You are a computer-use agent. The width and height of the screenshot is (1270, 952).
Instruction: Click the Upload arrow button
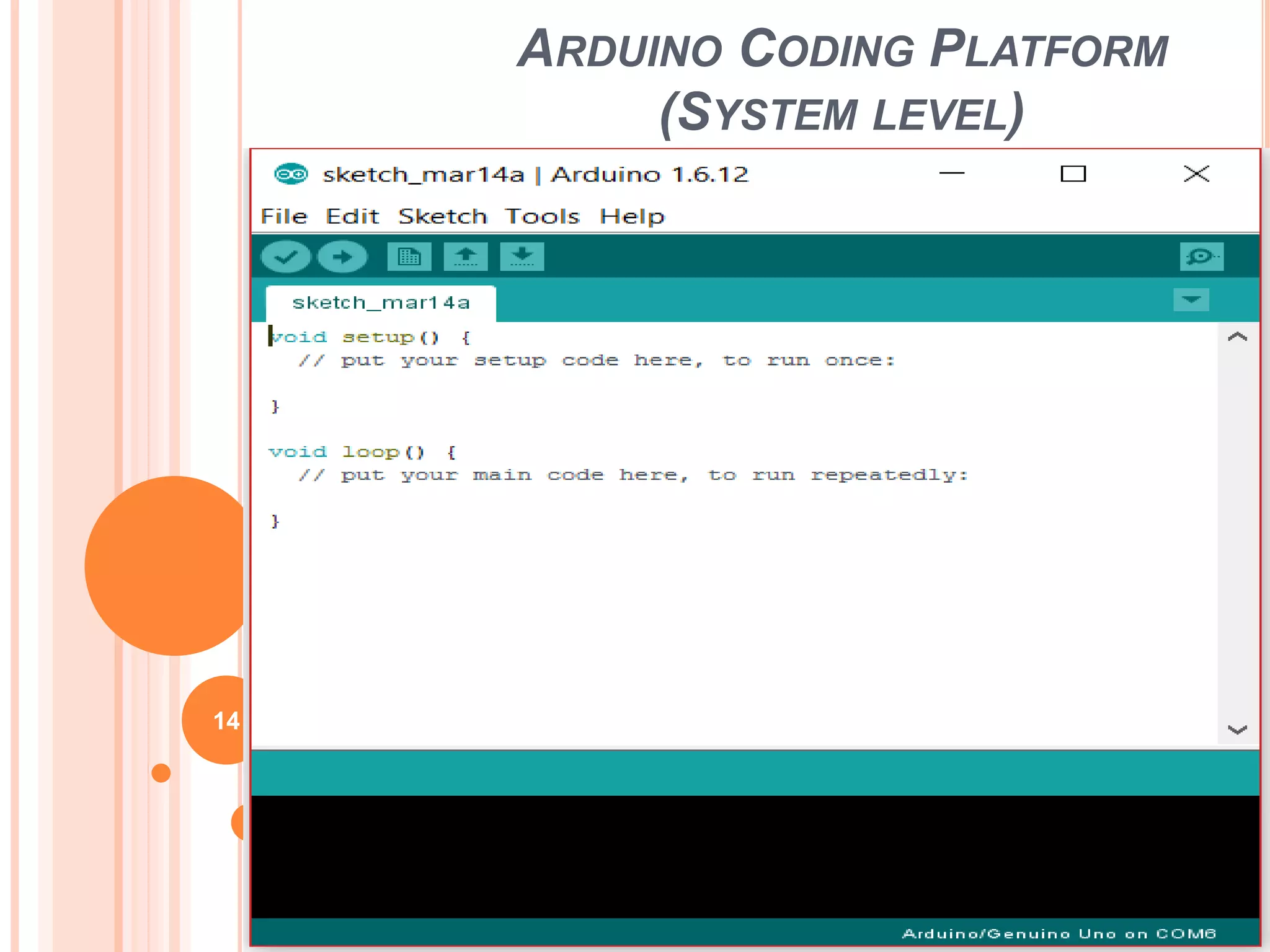pos(342,257)
